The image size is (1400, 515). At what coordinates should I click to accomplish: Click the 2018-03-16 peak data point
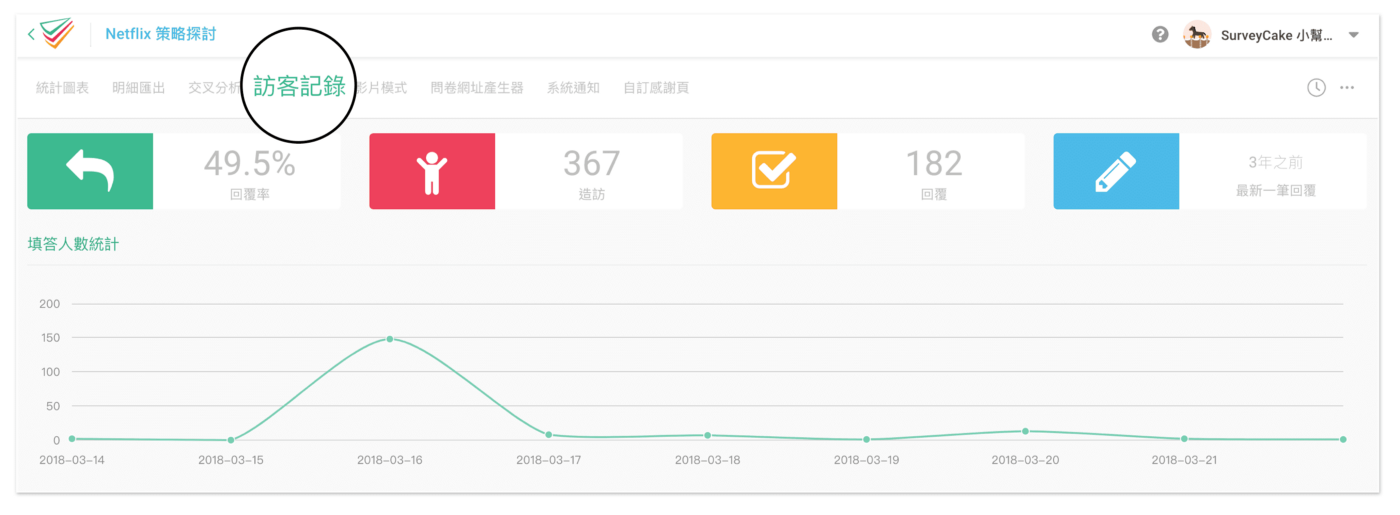[x=389, y=339]
